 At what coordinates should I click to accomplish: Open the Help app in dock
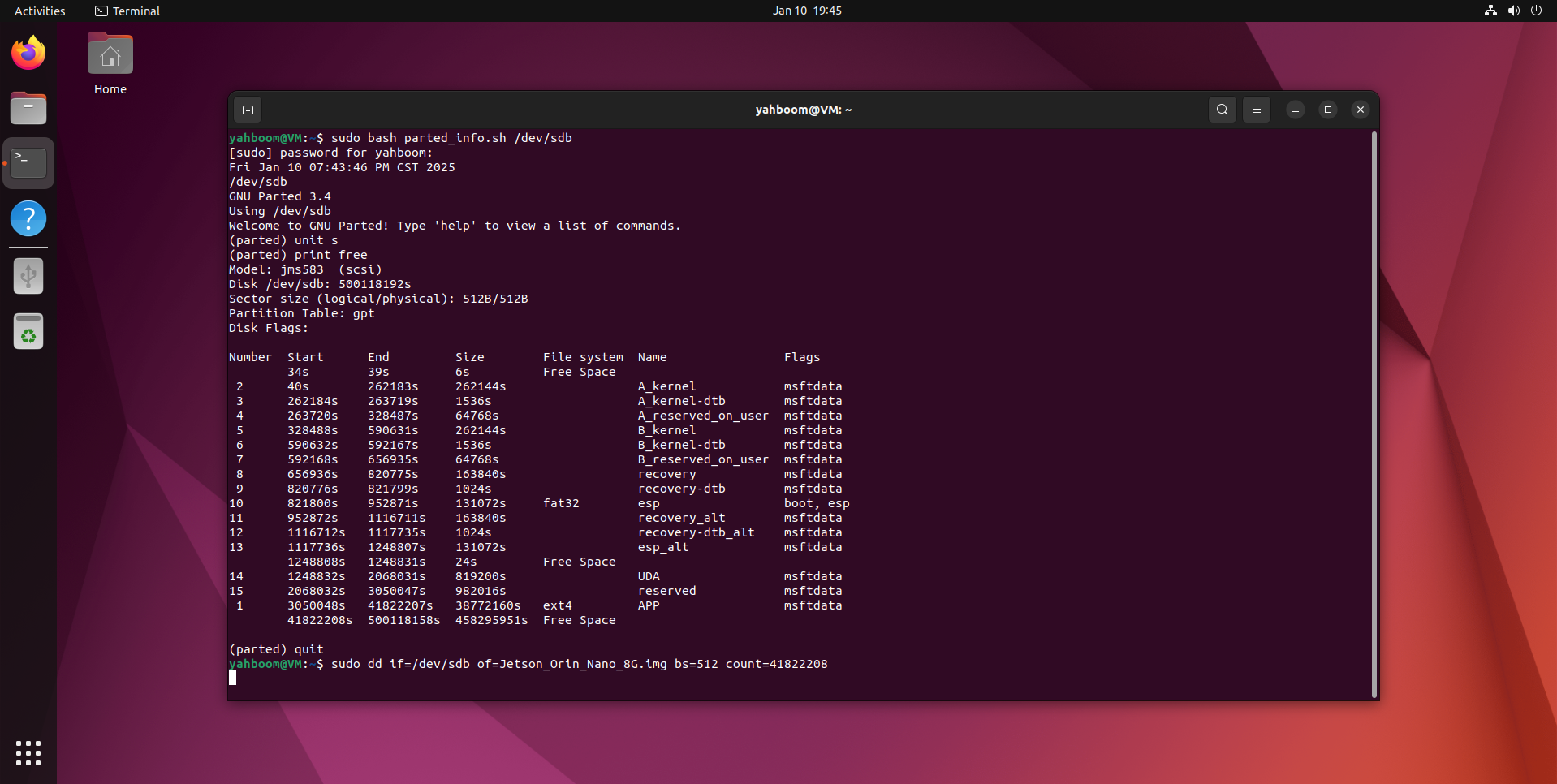[28, 218]
